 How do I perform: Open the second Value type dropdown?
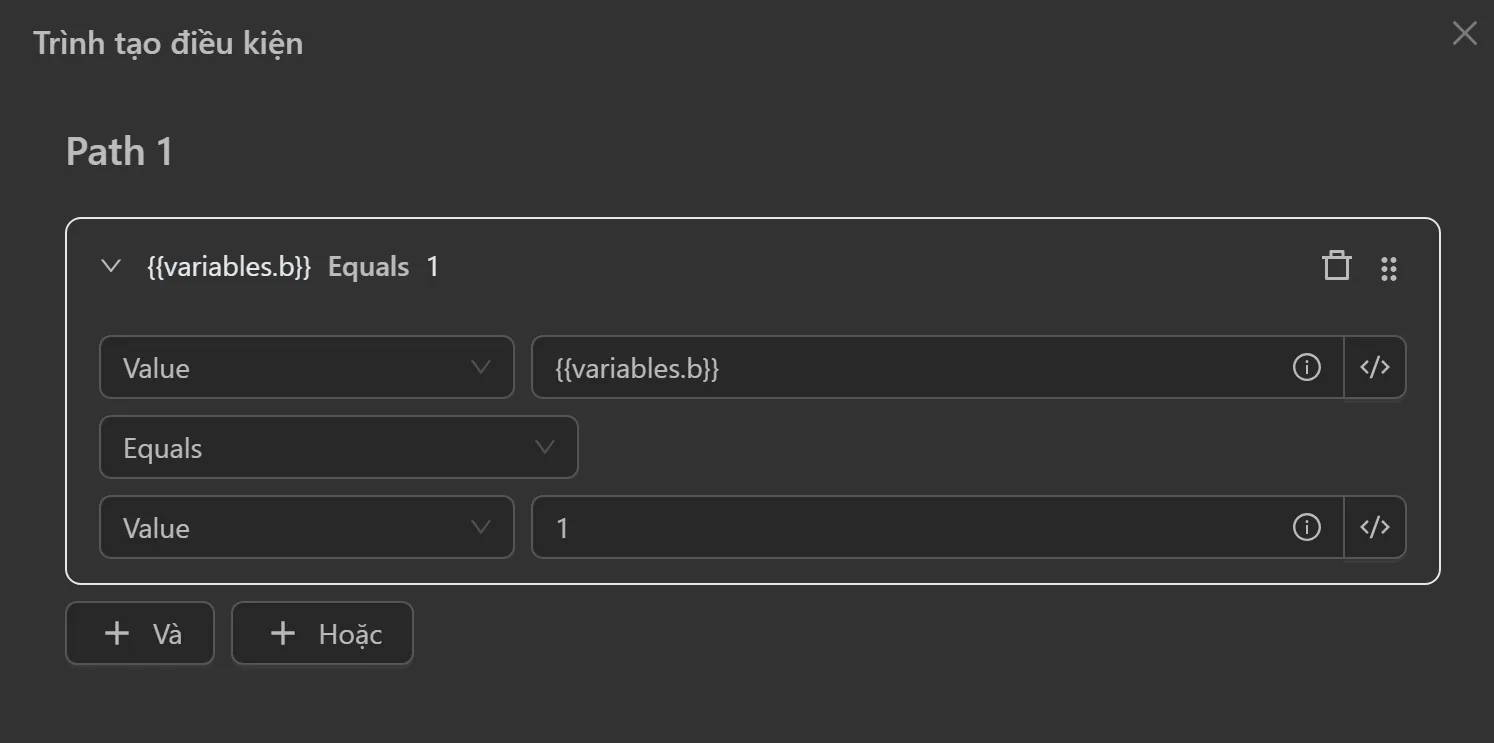(306, 527)
